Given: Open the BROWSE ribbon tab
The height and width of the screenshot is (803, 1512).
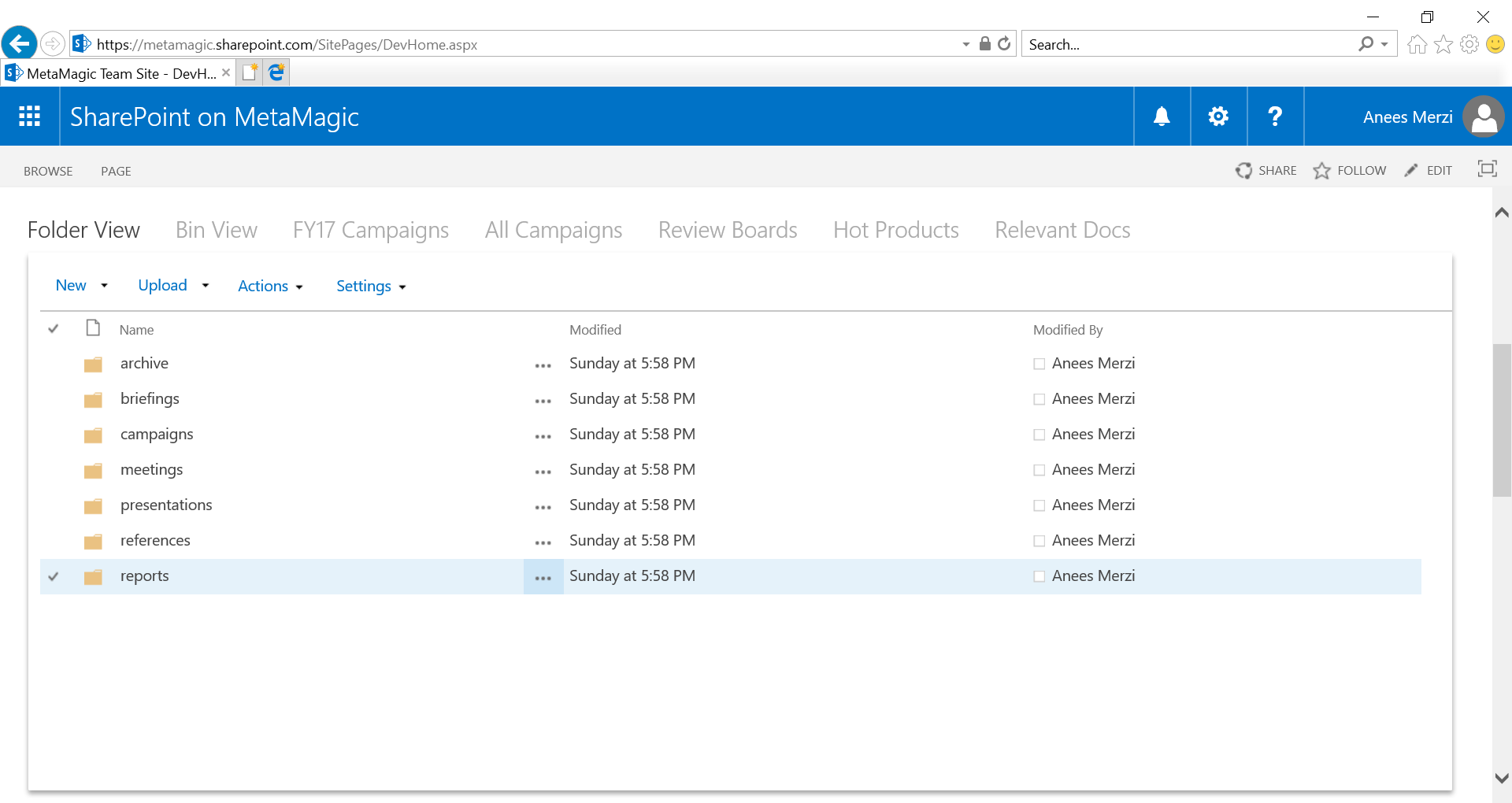Looking at the screenshot, I should tap(48, 171).
